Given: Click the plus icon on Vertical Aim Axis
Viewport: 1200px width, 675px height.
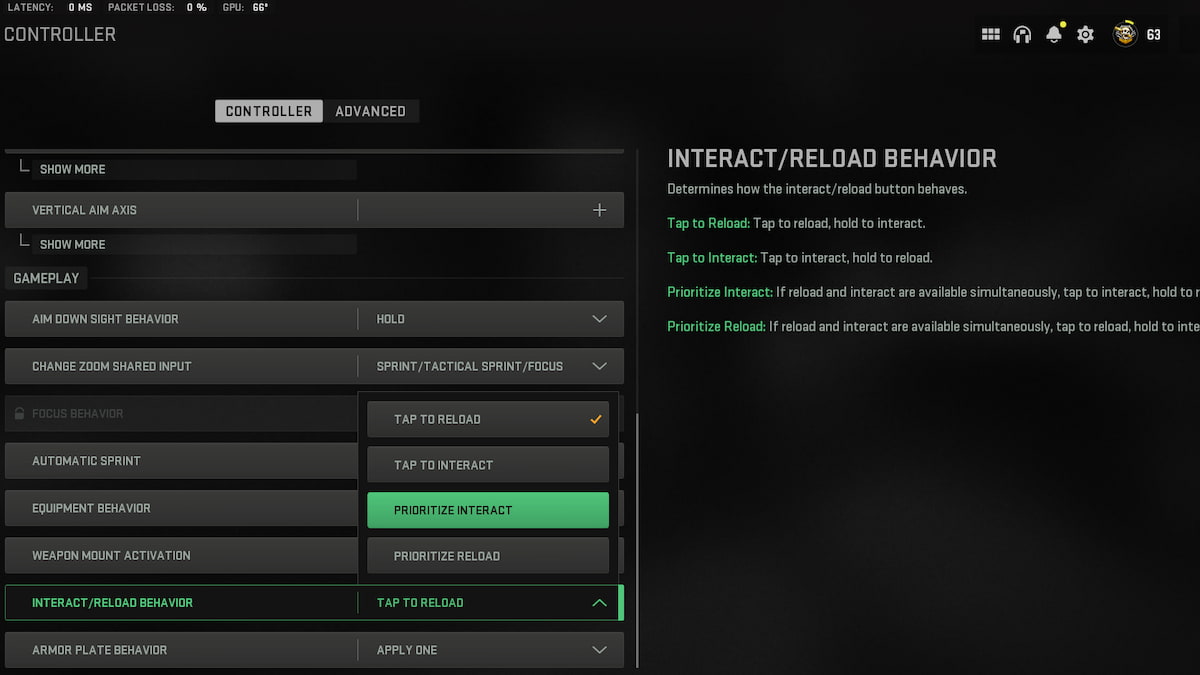Looking at the screenshot, I should coord(599,209).
